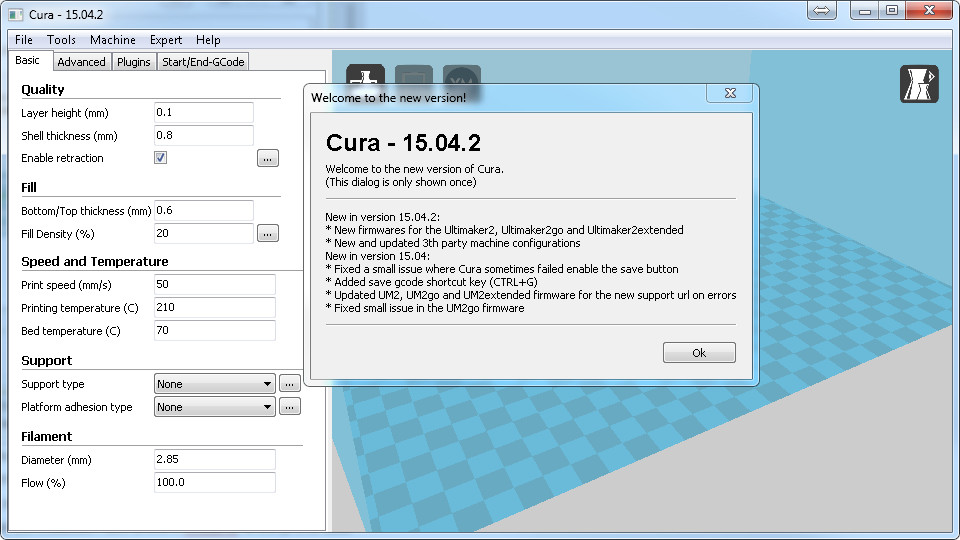This screenshot has height=540, width=960.
Task: Click the Cura app icon in title bar
Action: 15,14
